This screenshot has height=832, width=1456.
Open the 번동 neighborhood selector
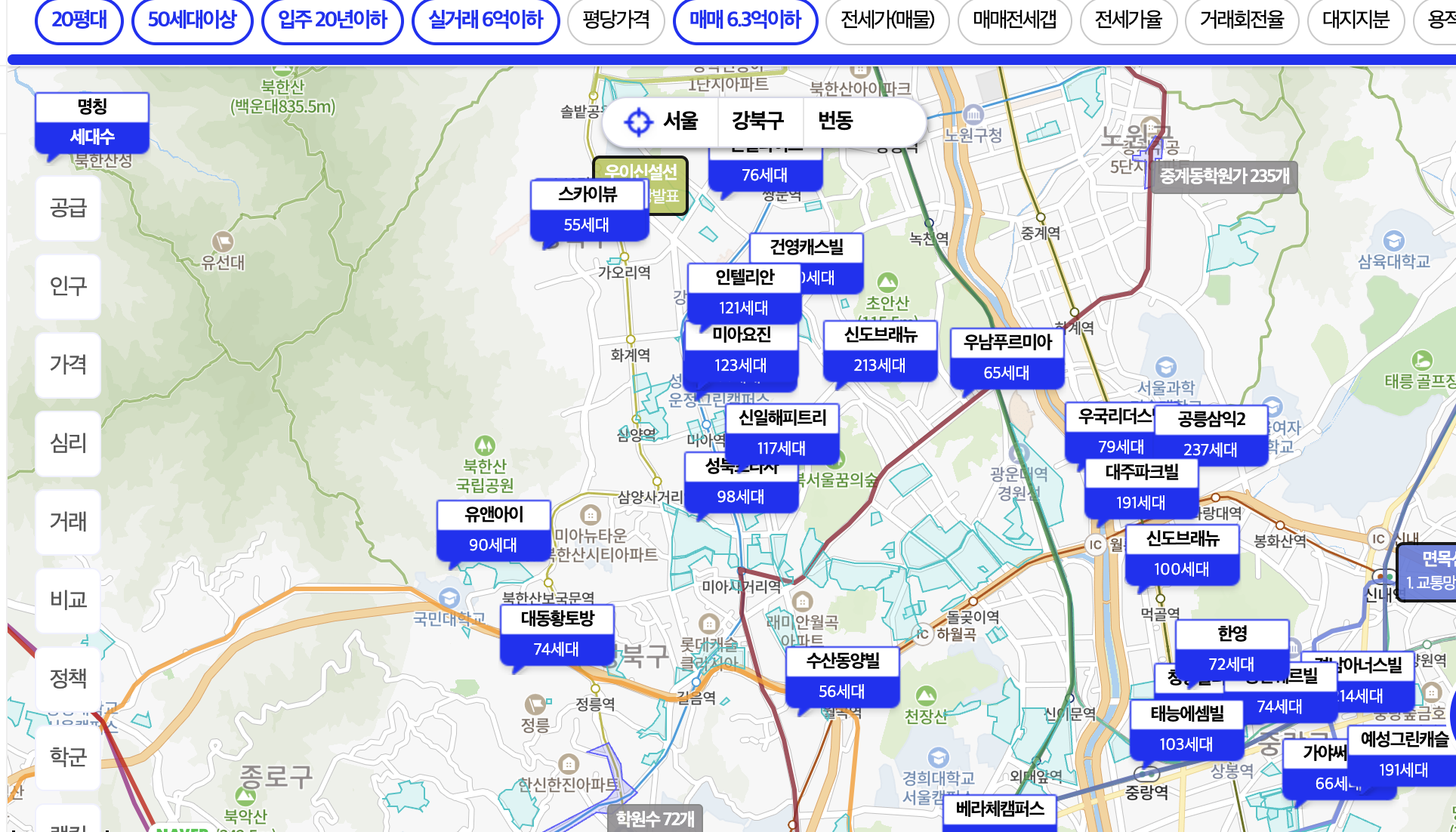click(835, 121)
